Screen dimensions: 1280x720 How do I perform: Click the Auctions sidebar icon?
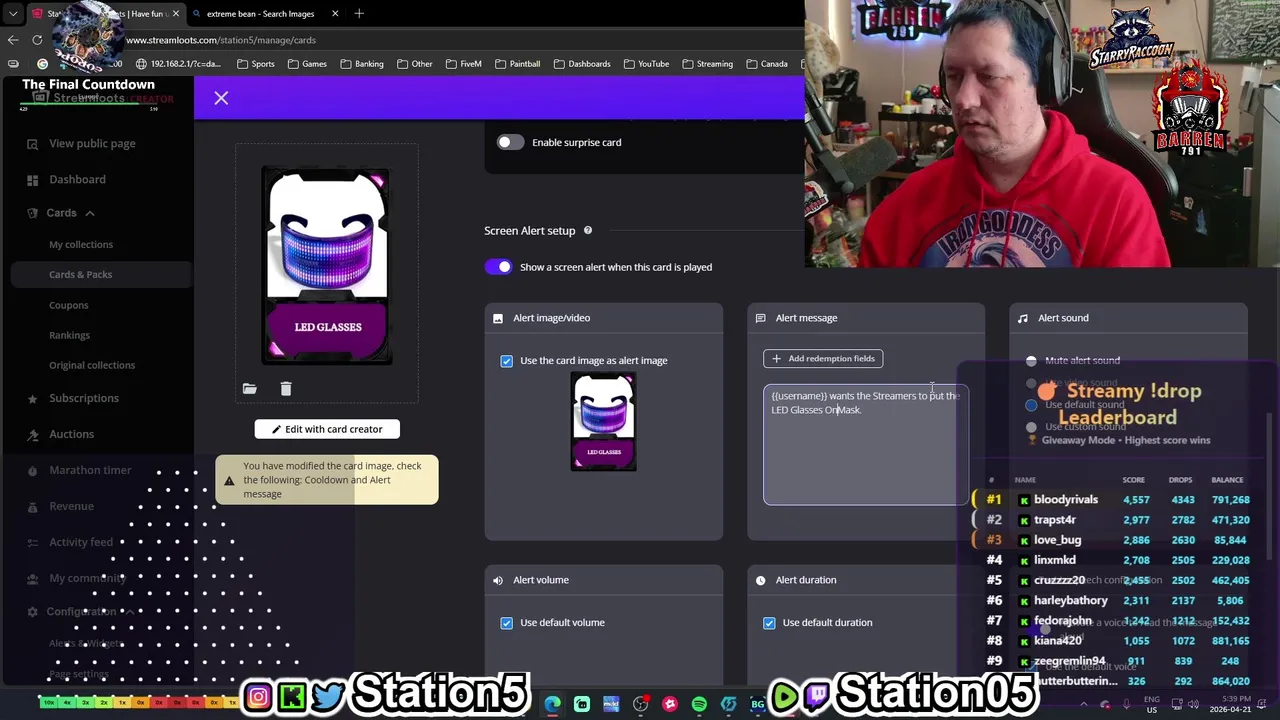[32, 434]
